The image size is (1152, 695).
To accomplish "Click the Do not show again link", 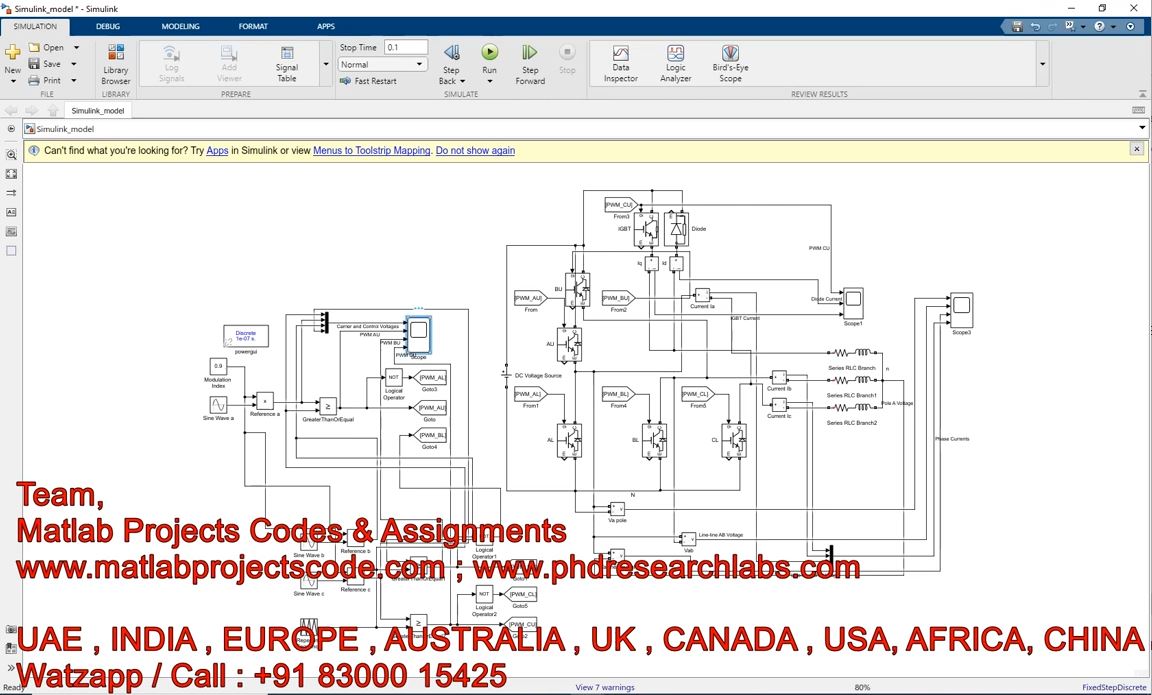I will tap(475, 150).
